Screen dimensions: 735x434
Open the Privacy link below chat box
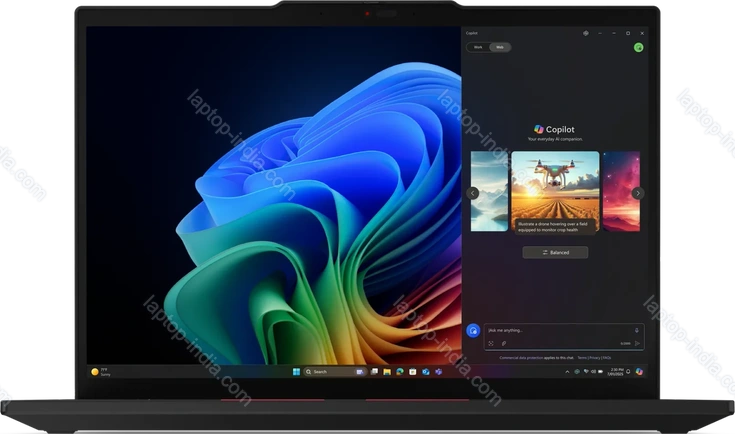594,357
